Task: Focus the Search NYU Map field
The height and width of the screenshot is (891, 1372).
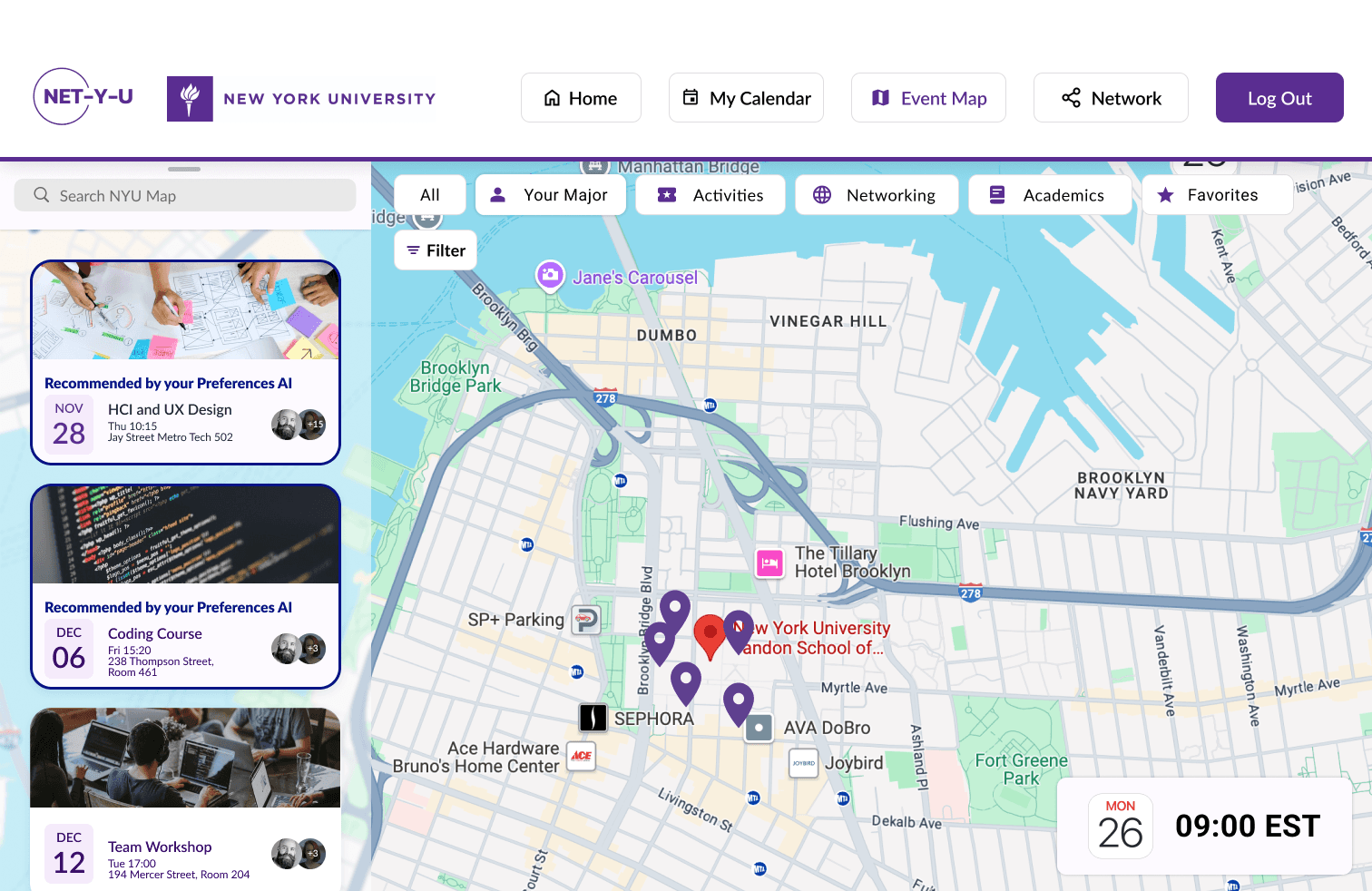Action: (185, 195)
